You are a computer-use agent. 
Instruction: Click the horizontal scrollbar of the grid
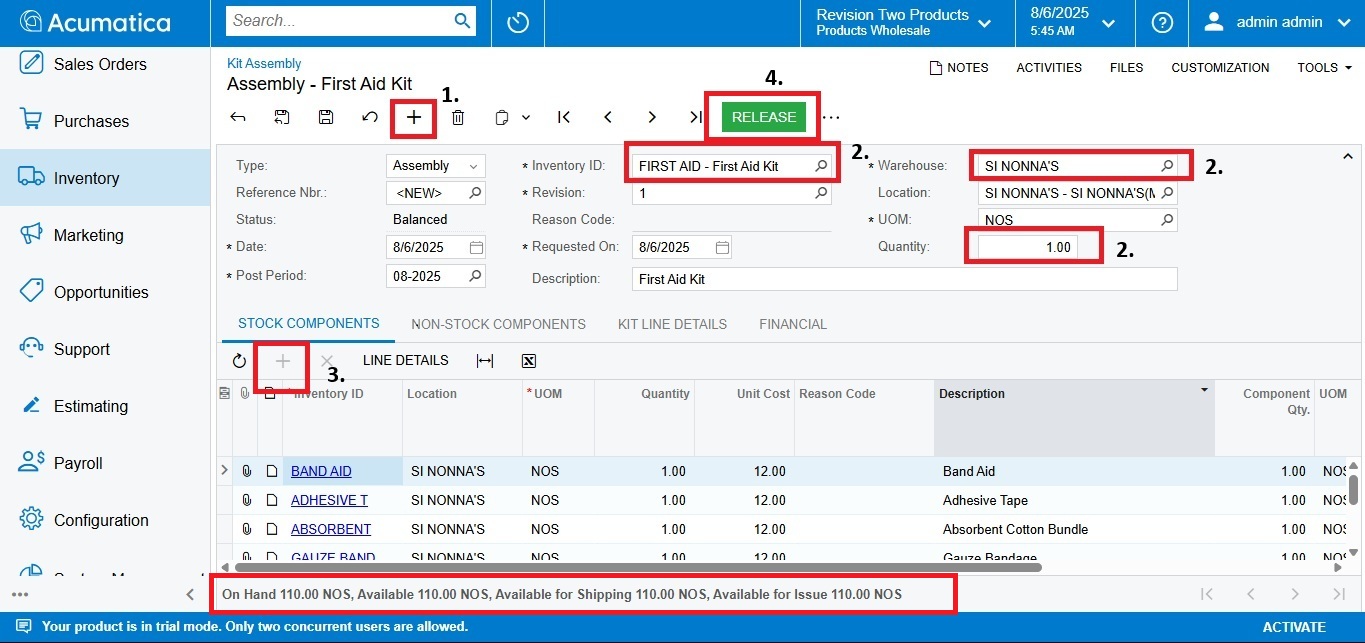[630, 567]
